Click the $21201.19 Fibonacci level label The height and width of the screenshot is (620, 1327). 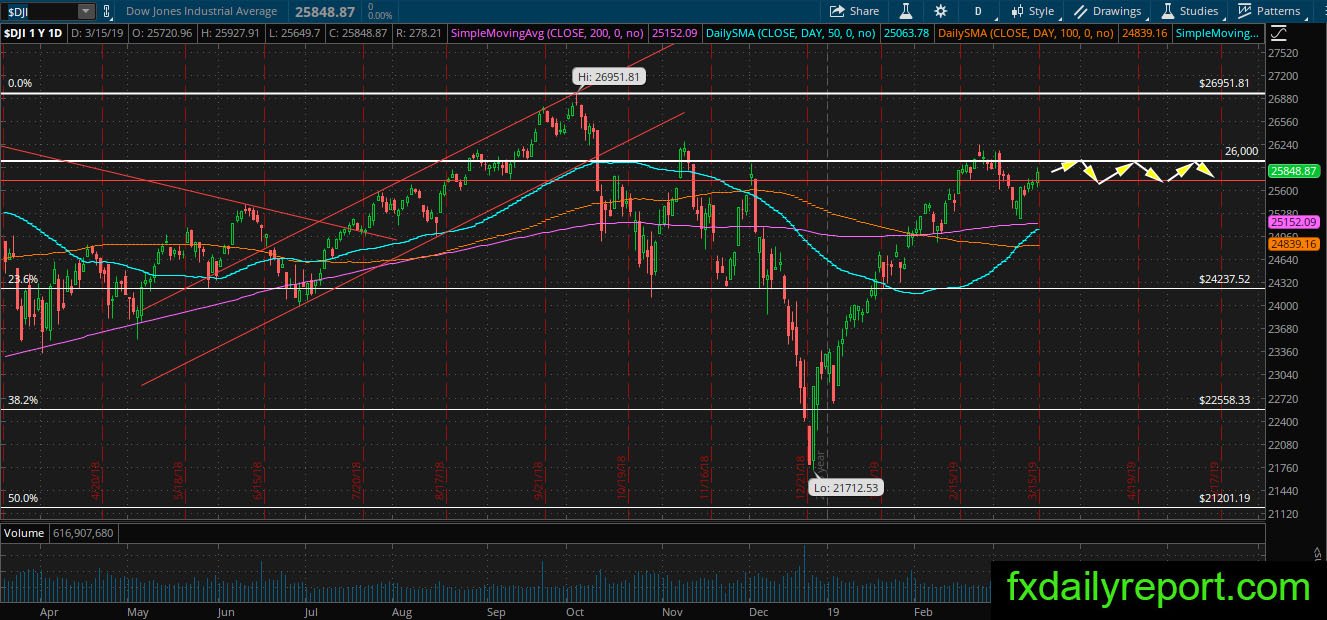click(1225, 497)
